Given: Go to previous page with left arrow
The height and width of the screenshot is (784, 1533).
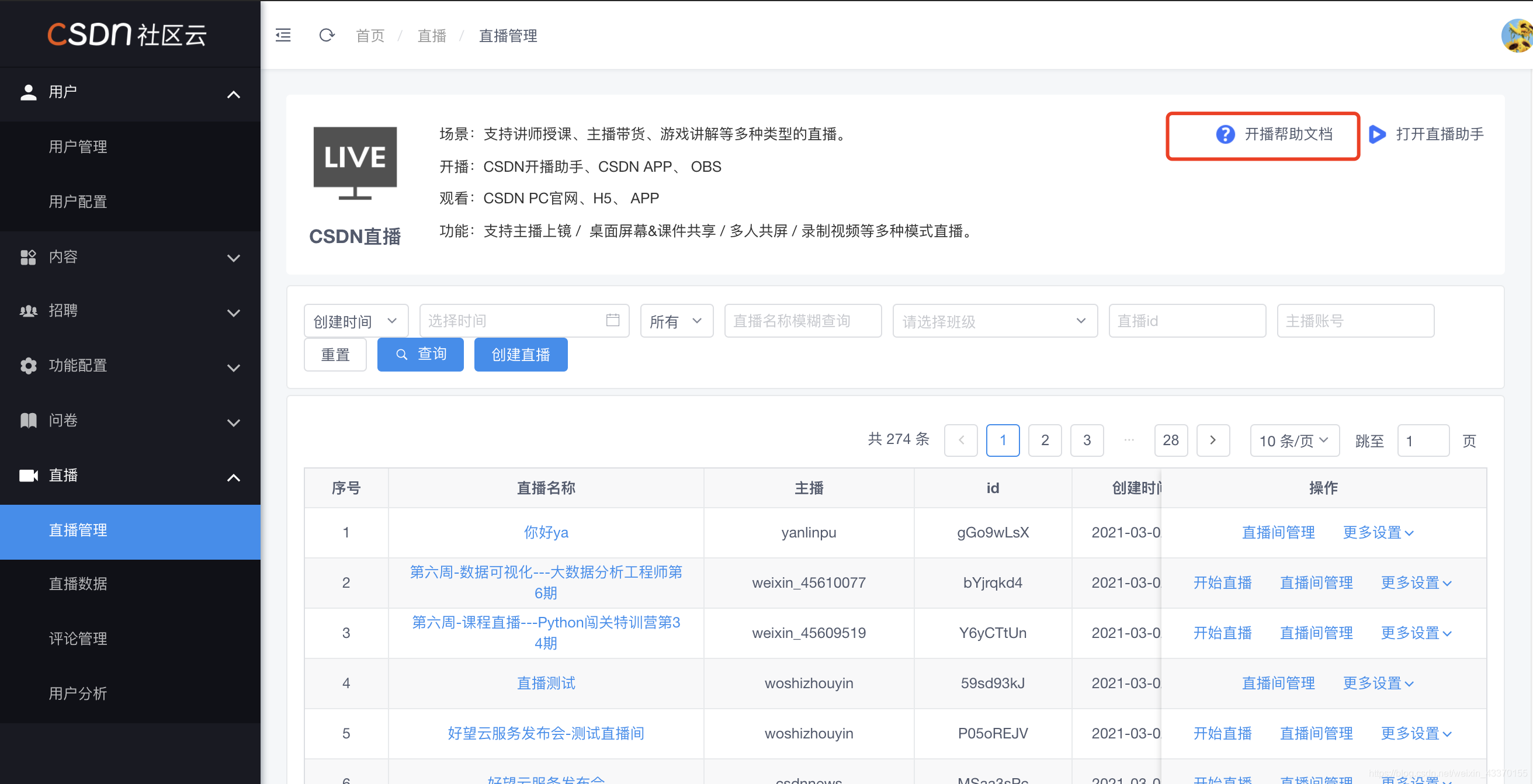Looking at the screenshot, I should click(960, 440).
